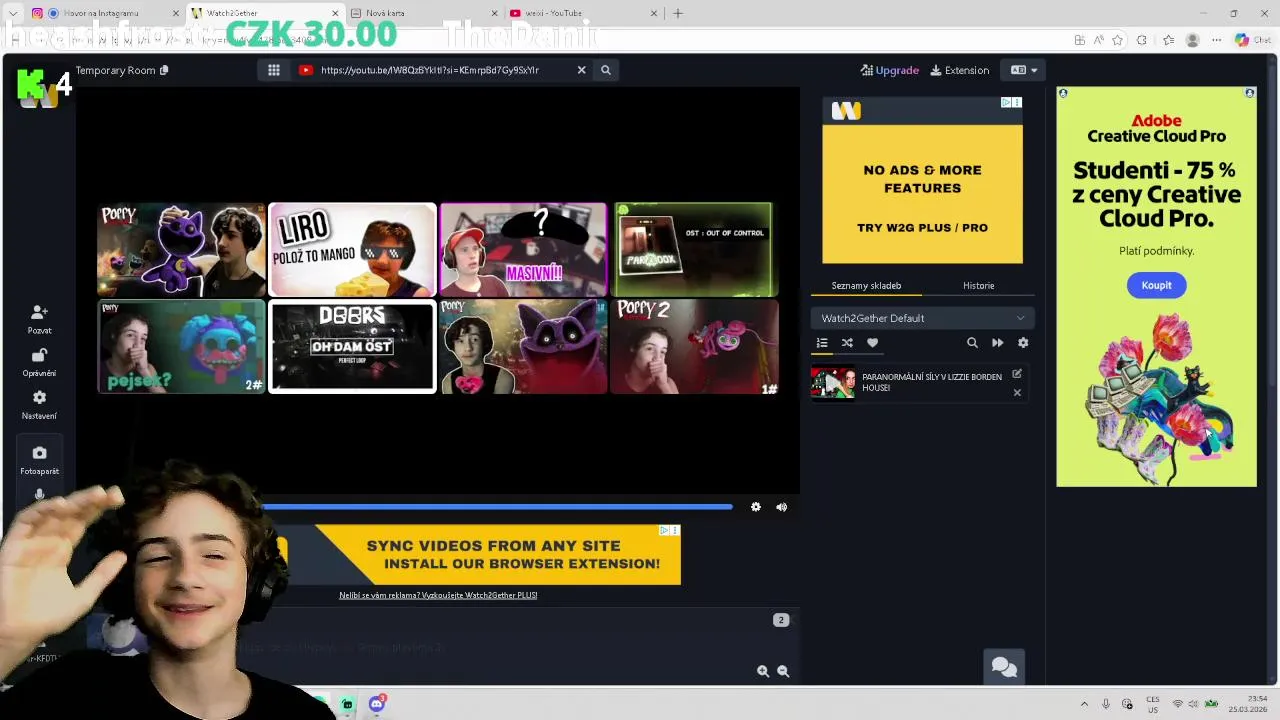Mute the player via the speaker icon

[x=782, y=507]
